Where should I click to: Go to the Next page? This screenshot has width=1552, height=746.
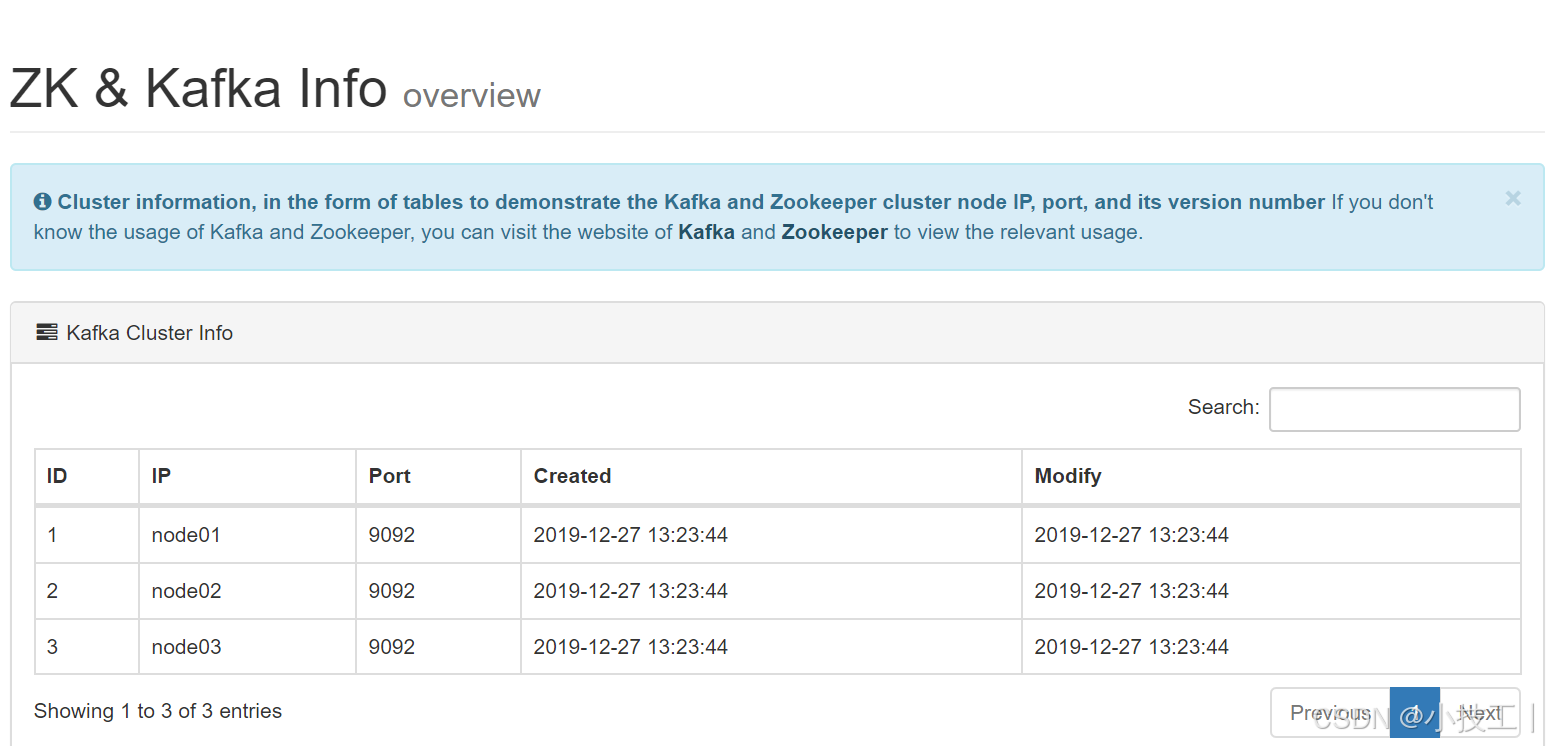click(1480, 713)
